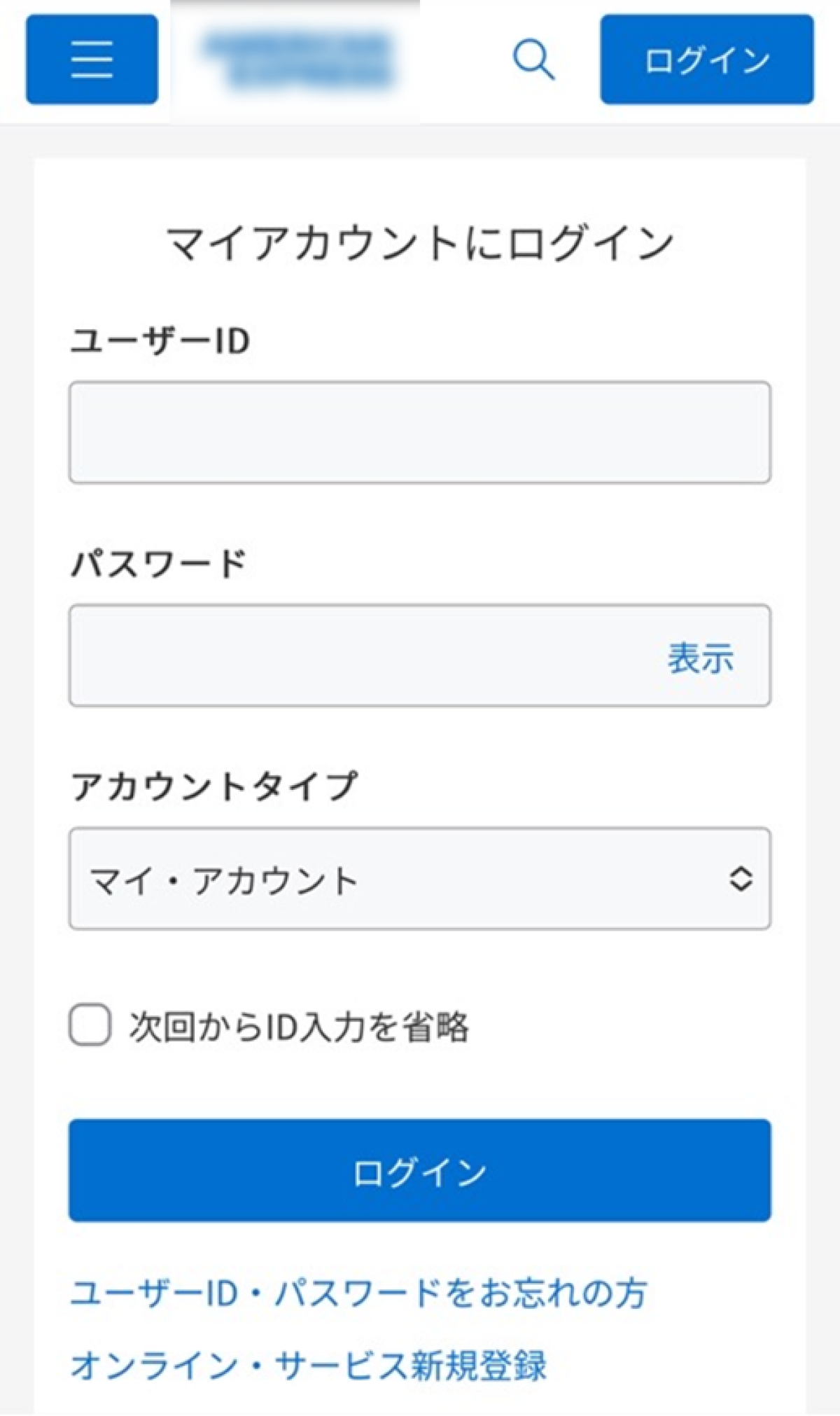Open オンライン・サービス新規登録 link
This screenshot has width=840, height=1416.
(308, 1366)
